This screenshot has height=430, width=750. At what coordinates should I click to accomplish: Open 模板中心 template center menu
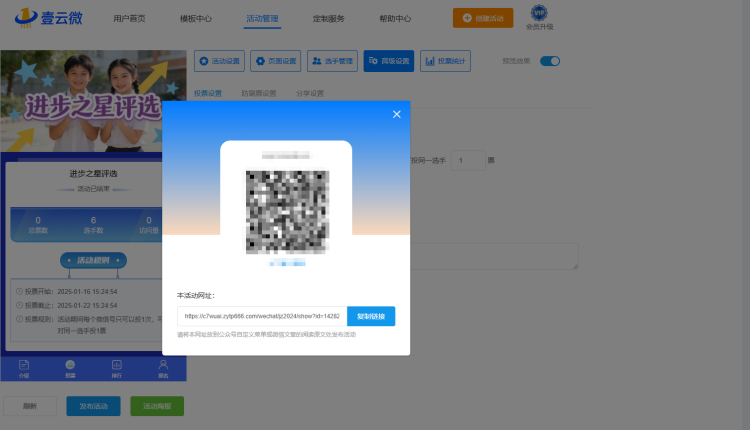coord(196,19)
